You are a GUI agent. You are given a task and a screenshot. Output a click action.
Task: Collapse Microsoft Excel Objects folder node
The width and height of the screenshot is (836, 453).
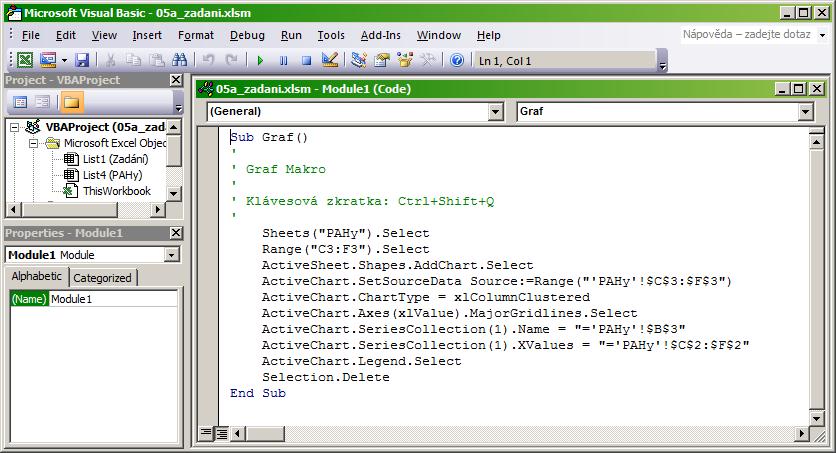tap(33, 143)
